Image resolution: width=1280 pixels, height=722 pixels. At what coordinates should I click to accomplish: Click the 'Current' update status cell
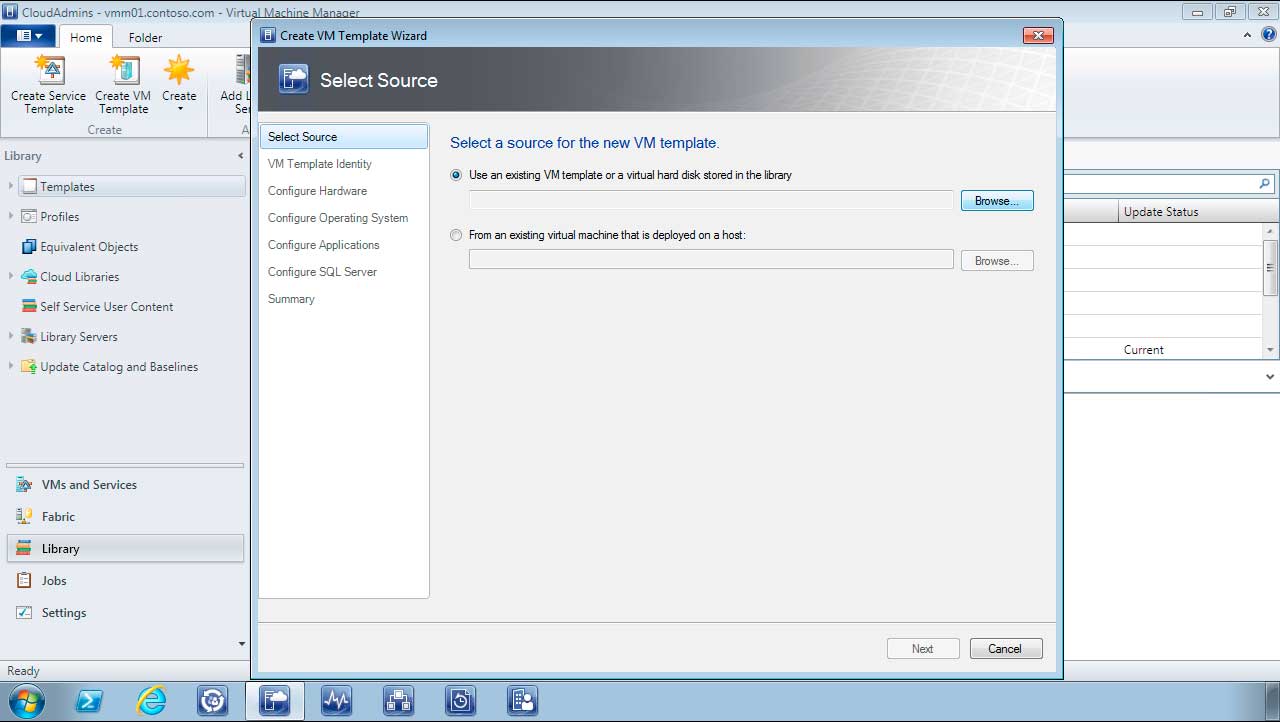pyautogui.click(x=1143, y=350)
